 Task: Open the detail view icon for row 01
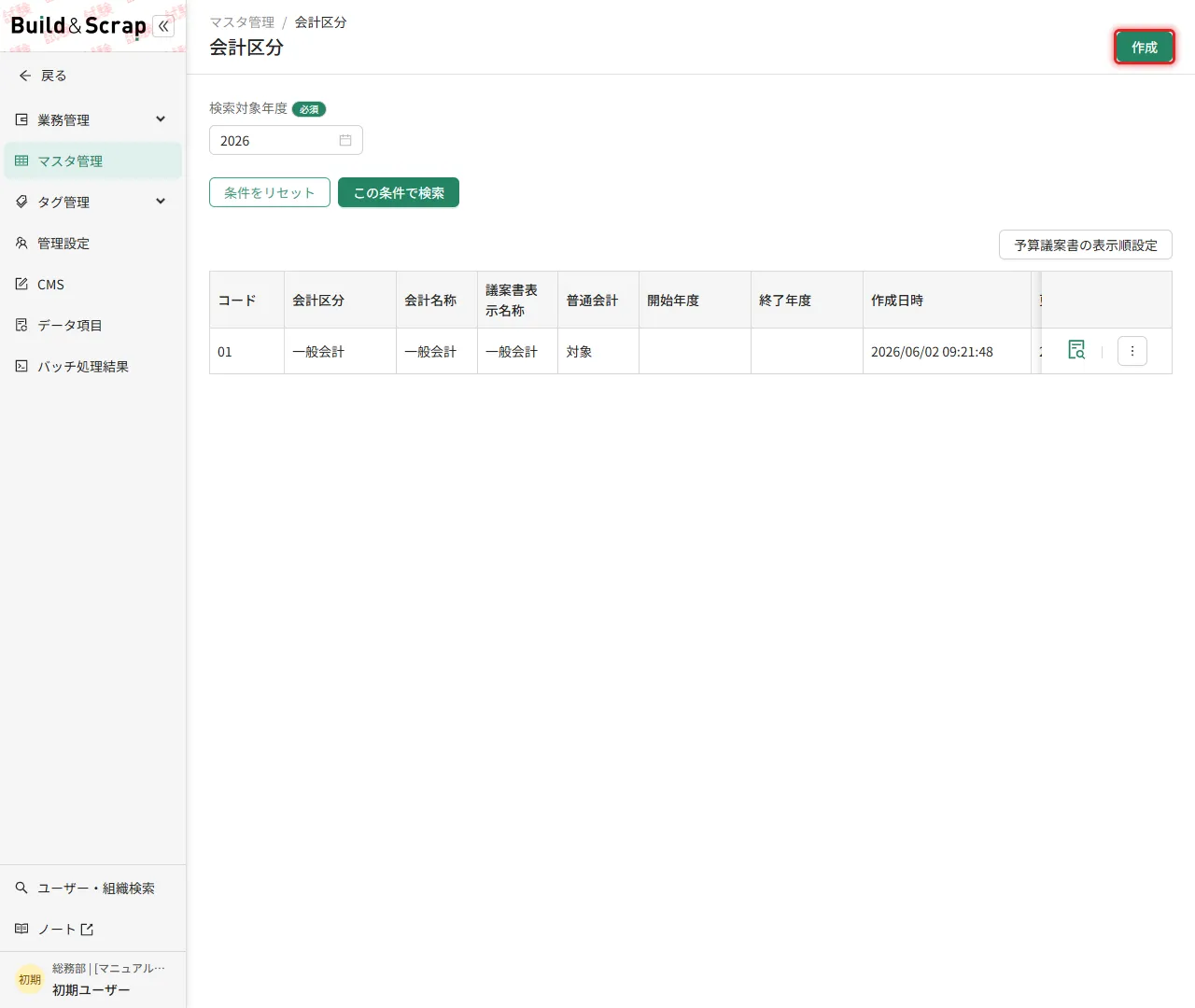coord(1076,350)
